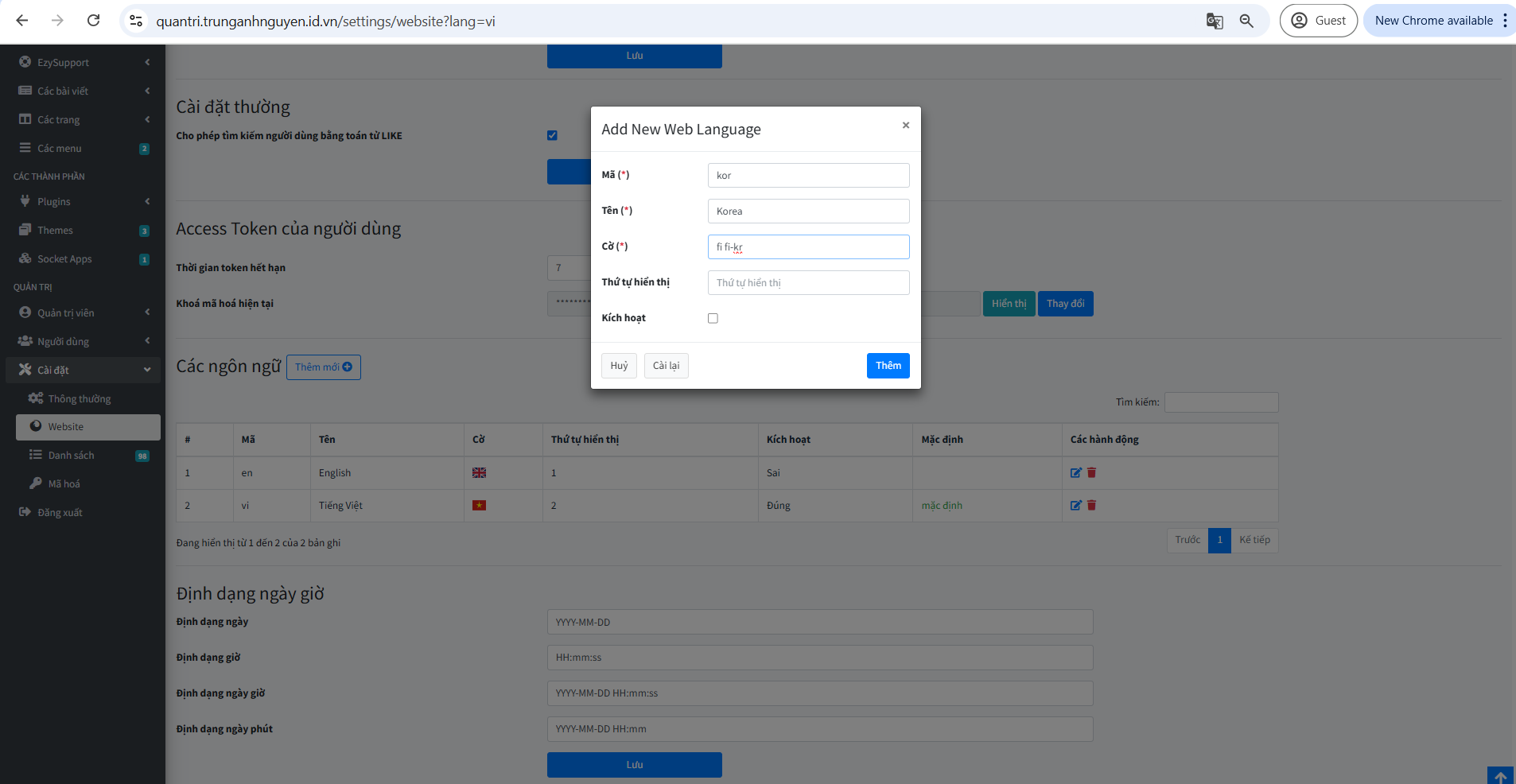Go to the Kế tiếp page

click(x=1255, y=540)
